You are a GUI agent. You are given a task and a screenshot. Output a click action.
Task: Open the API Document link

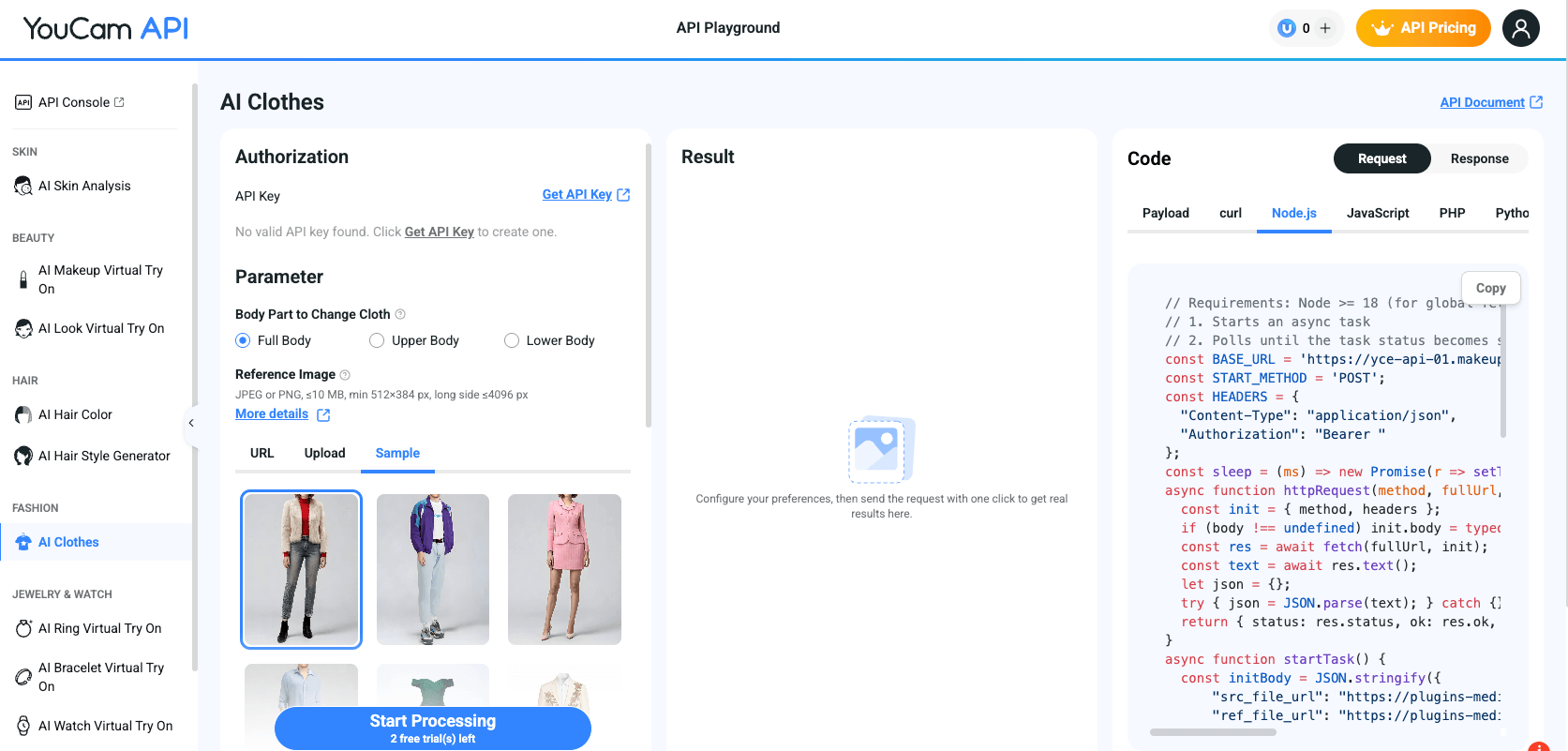[x=1482, y=102]
